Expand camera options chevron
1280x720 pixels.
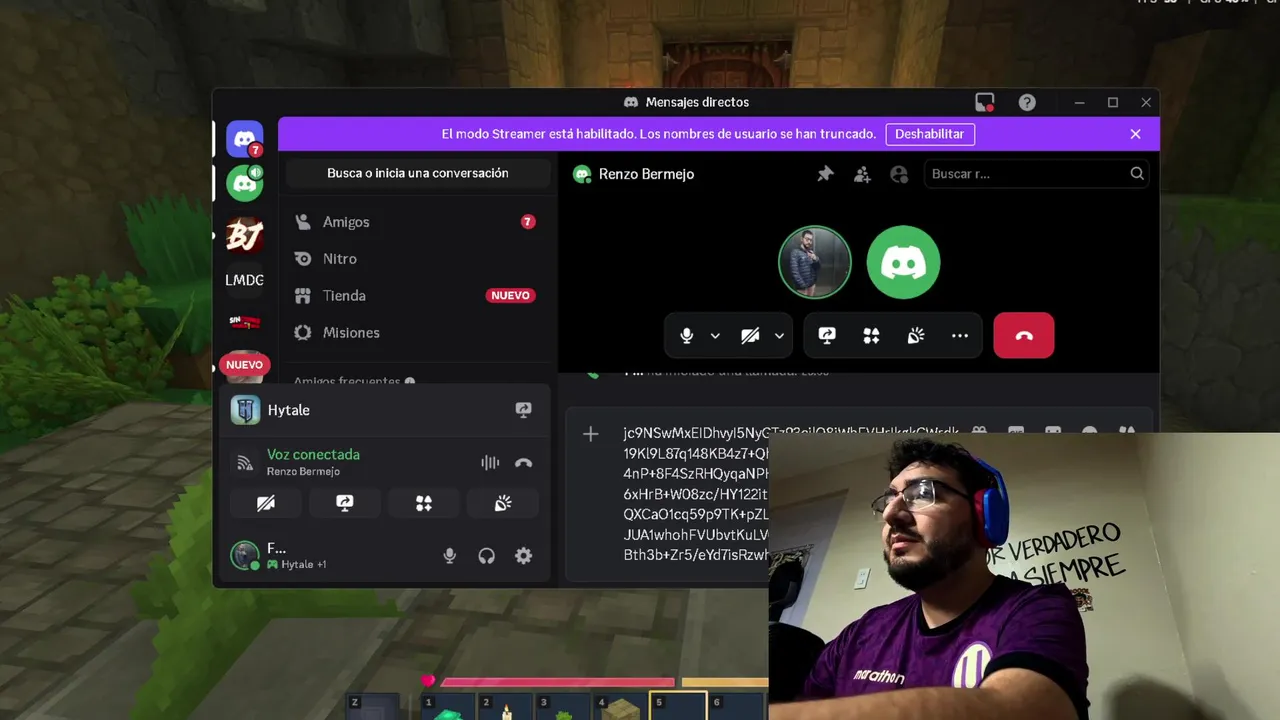pyautogui.click(x=779, y=336)
